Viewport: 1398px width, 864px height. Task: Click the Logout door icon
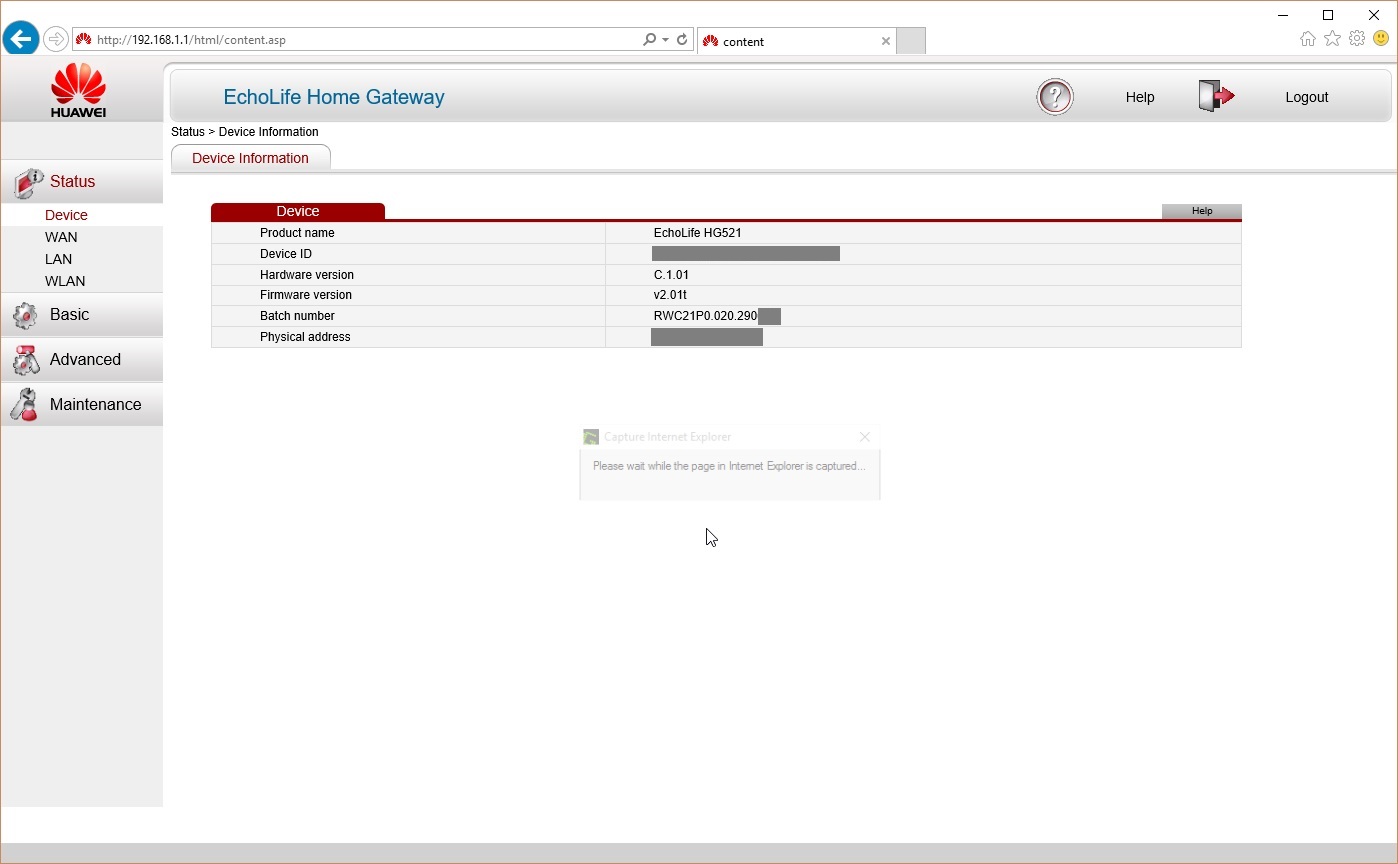click(x=1216, y=96)
